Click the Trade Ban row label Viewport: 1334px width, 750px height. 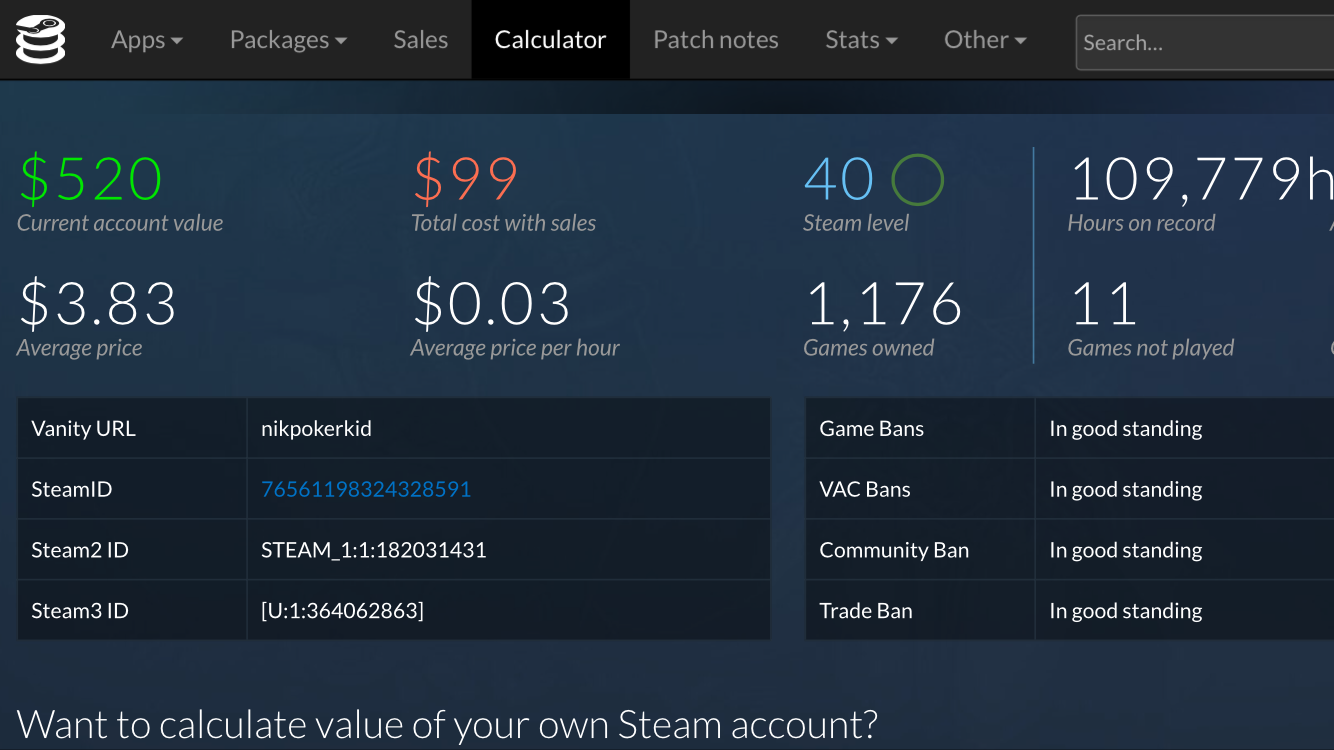(x=866, y=611)
